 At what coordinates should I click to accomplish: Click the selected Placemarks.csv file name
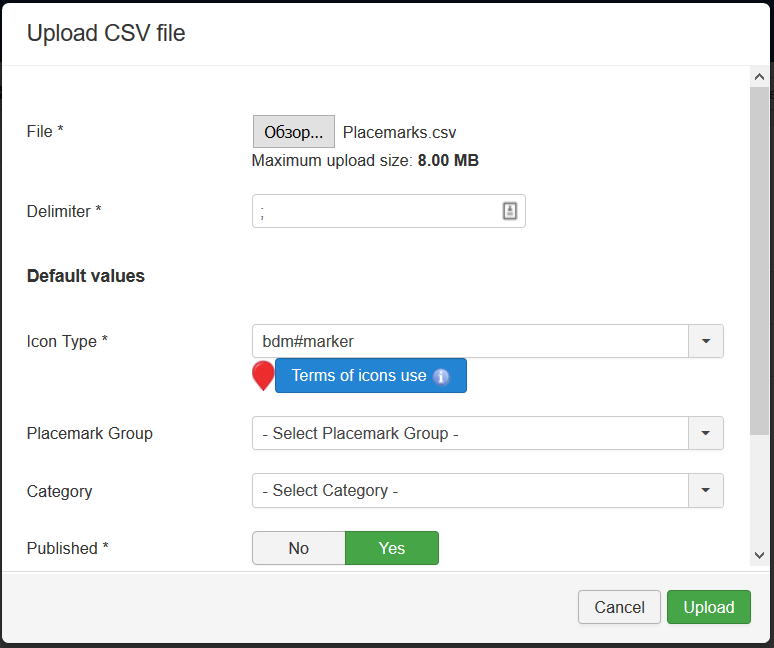point(399,132)
